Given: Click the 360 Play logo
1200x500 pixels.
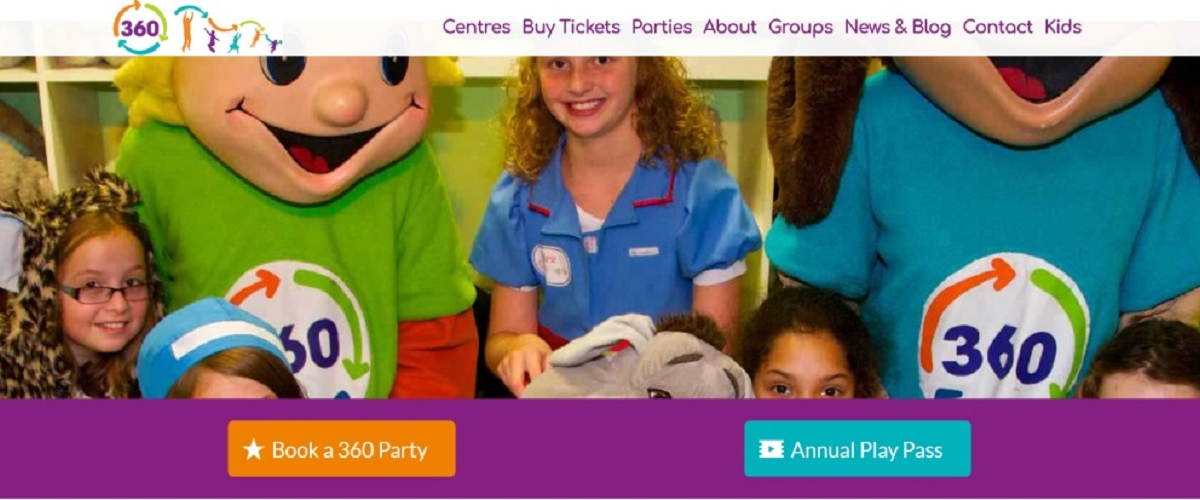Looking at the screenshot, I should click(197, 27).
